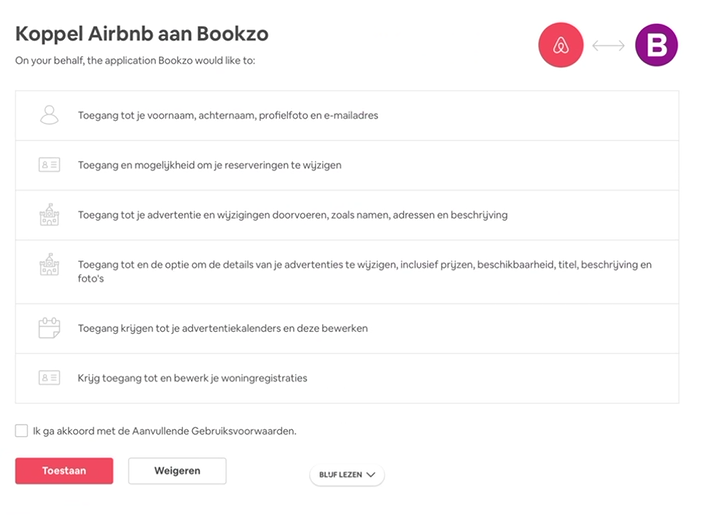
Task: Click the calendar icon beside advertentiekalenders
Action: coord(49,328)
